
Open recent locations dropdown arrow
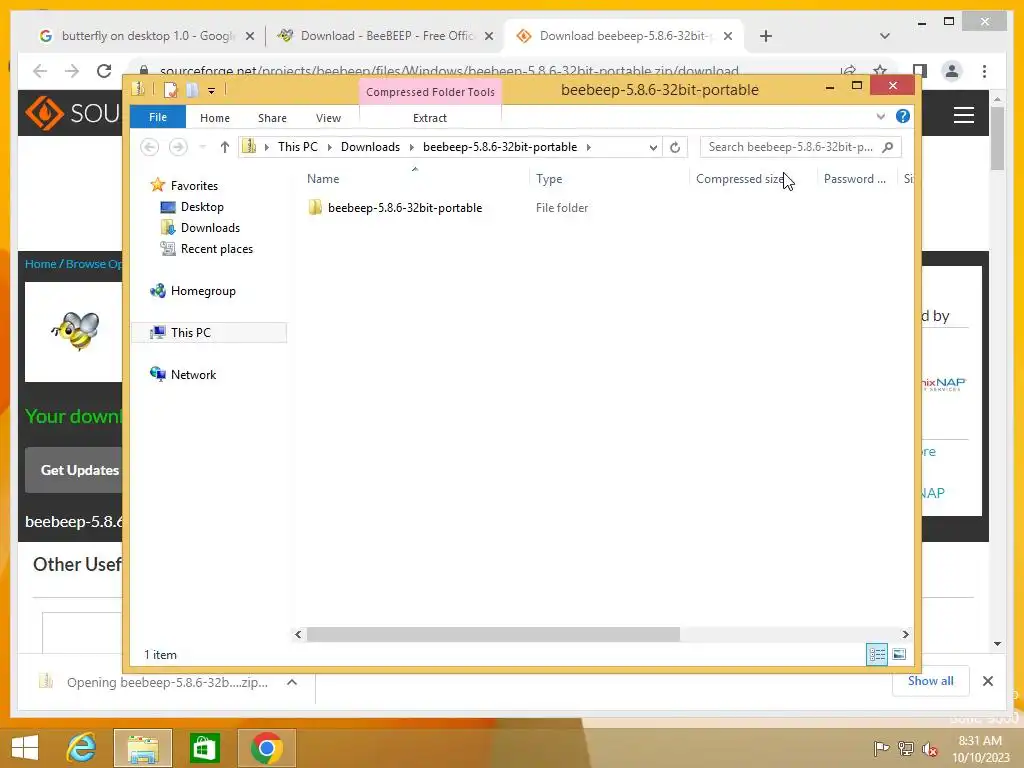(202, 147)
